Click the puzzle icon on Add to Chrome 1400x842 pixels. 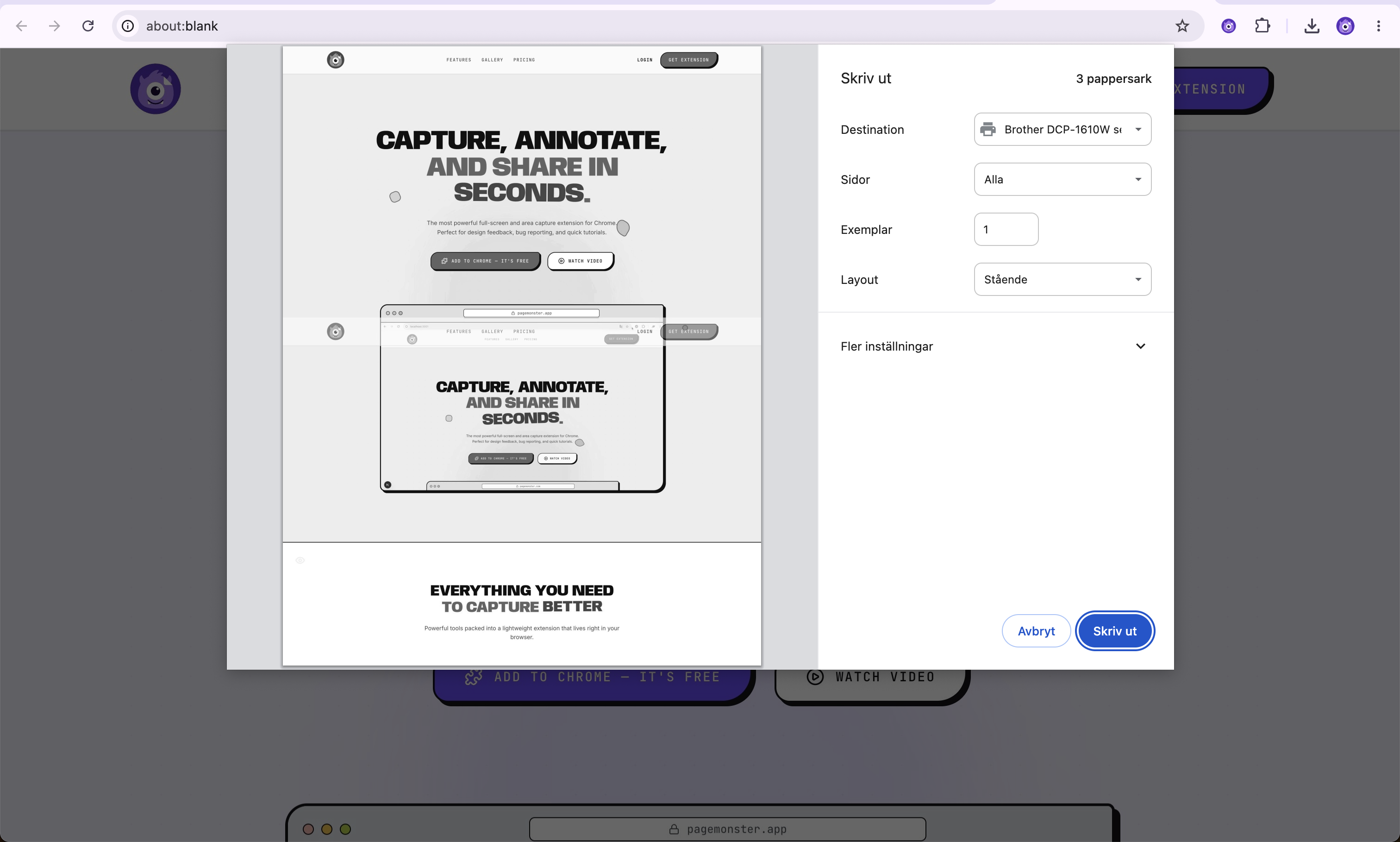tap(474, 677)
